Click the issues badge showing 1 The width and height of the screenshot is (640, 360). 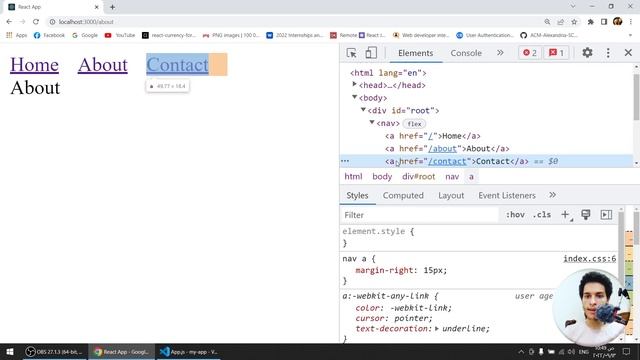point(556,53)
